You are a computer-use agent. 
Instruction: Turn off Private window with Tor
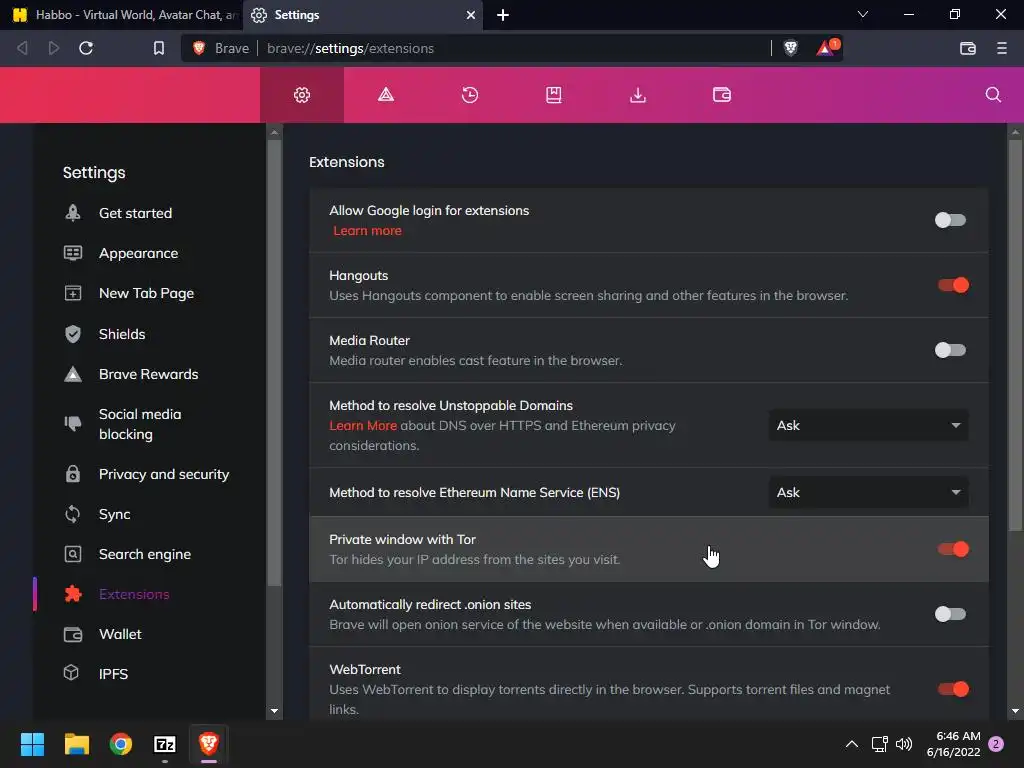point(953,549)
